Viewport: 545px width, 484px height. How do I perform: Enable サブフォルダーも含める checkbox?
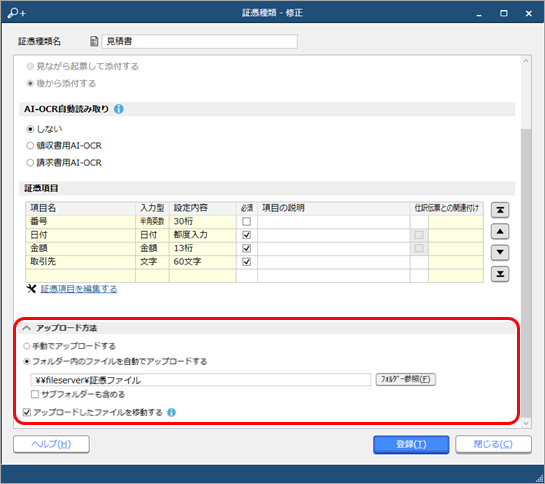(35, 394)
